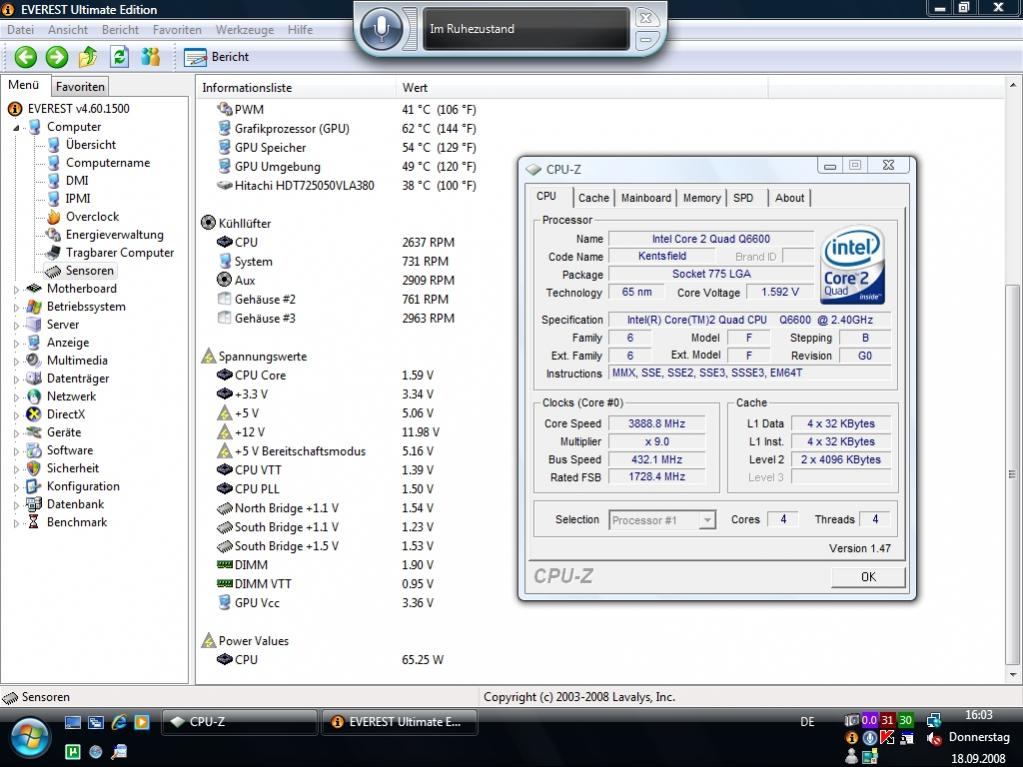The width and height of the screenshot is (1023, 767).
Task: Open Processor #1 selection dropdown in CPU-Z
Action: click(x=663, y=520)
